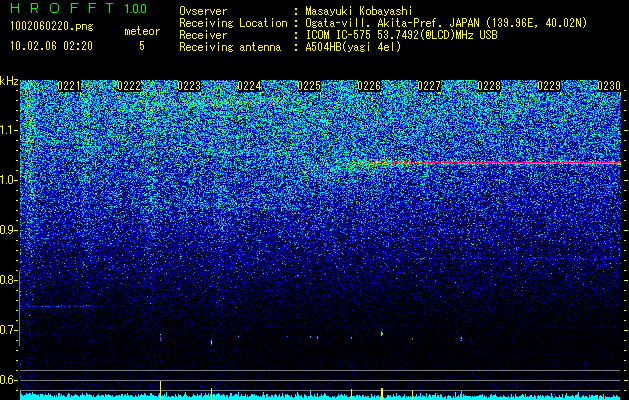Viewport: 629px width, 400px height.
Task: Click observer name Masayuki Kobayashi
Action: (x=358, y=11)
